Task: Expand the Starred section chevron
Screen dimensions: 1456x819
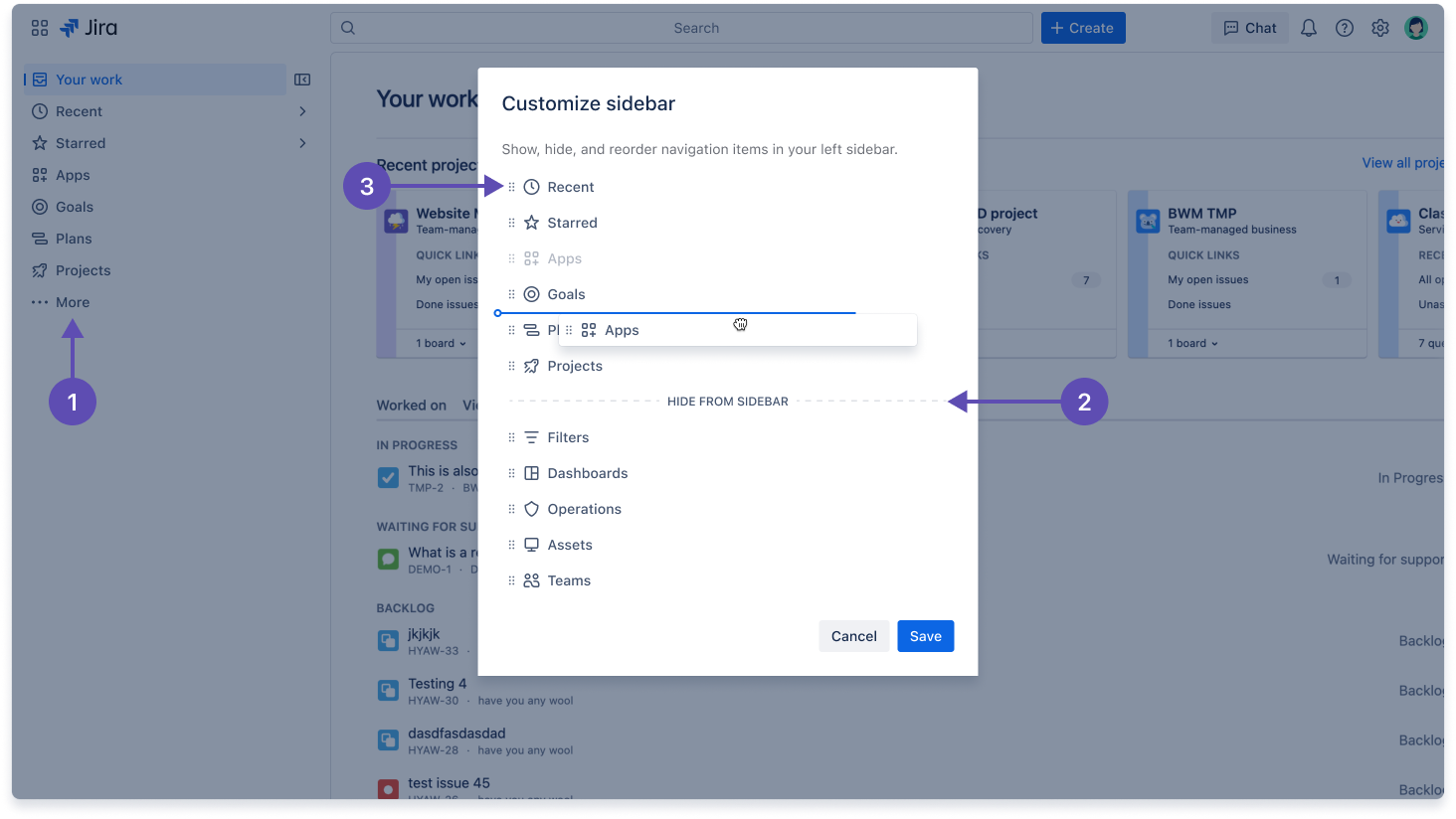Action: (x=301, y=143)
